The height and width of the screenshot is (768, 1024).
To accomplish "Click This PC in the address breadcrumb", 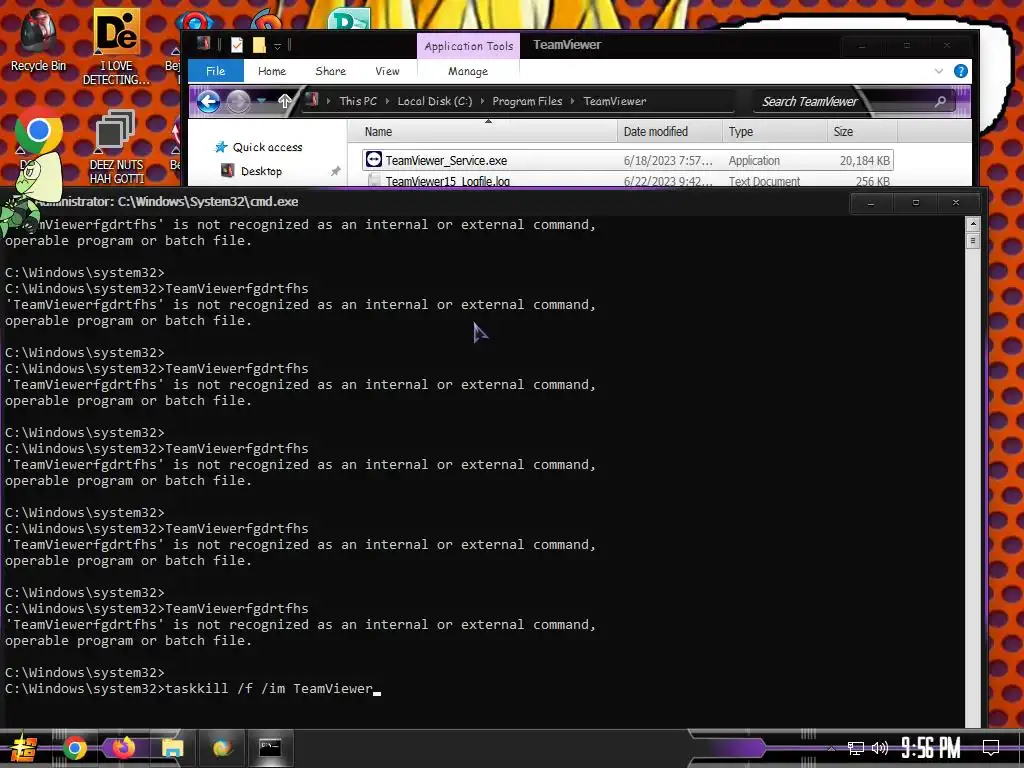I will click(358, 101).
